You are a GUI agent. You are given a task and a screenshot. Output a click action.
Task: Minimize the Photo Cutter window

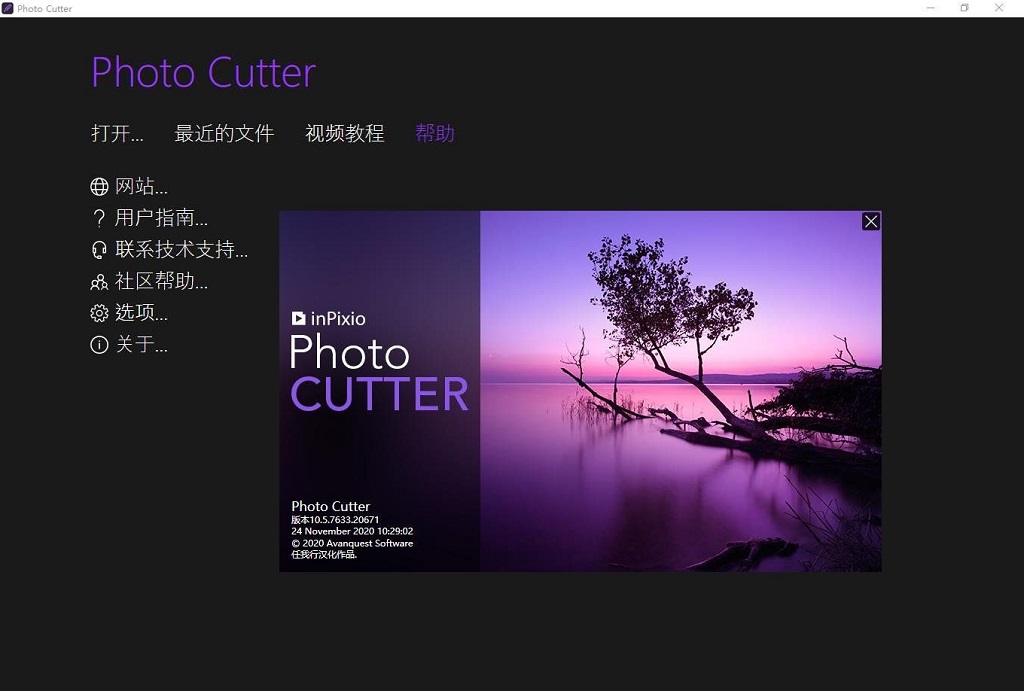click(931, 8)
